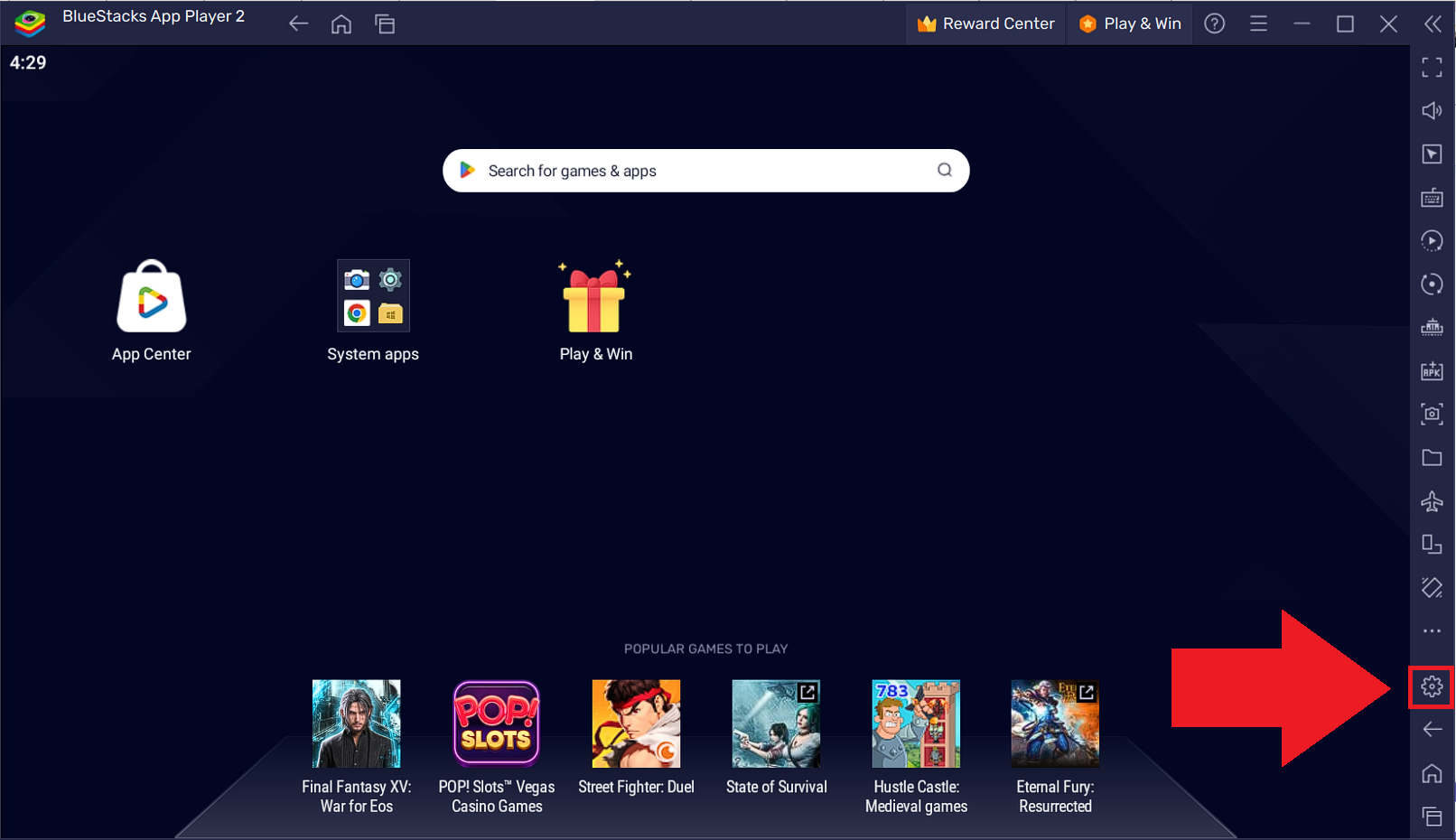Image resolution: width=1456 pixels, height=840 pixels.
Task: Take a screenshot using the camera icon
Action: [x=1432, y=414]
